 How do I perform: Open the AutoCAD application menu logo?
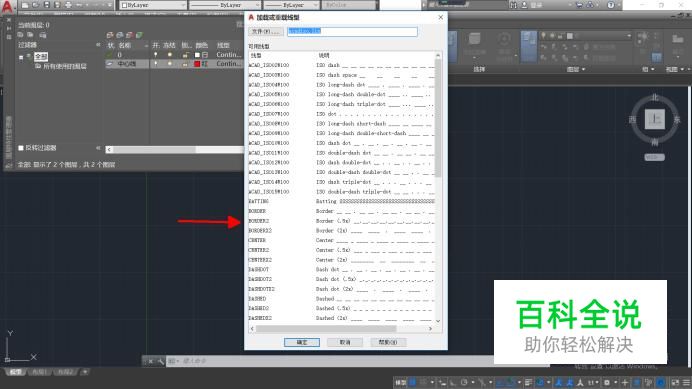(x=7, y=6)
